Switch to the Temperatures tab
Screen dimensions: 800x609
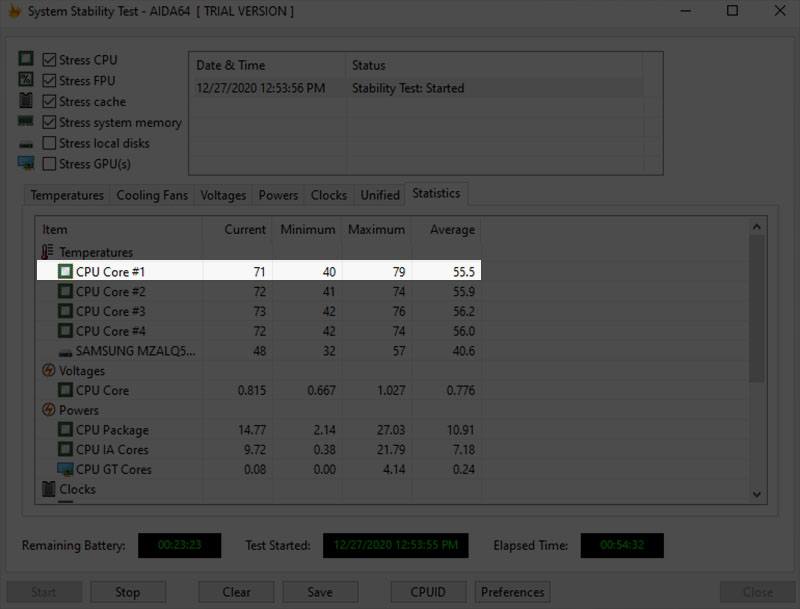tap(67, 195)
